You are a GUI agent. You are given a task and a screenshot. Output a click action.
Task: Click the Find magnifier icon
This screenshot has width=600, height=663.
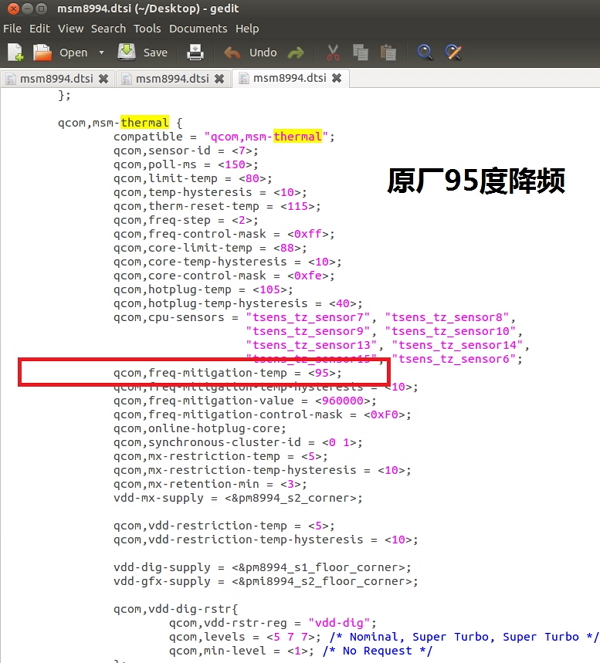425,52
